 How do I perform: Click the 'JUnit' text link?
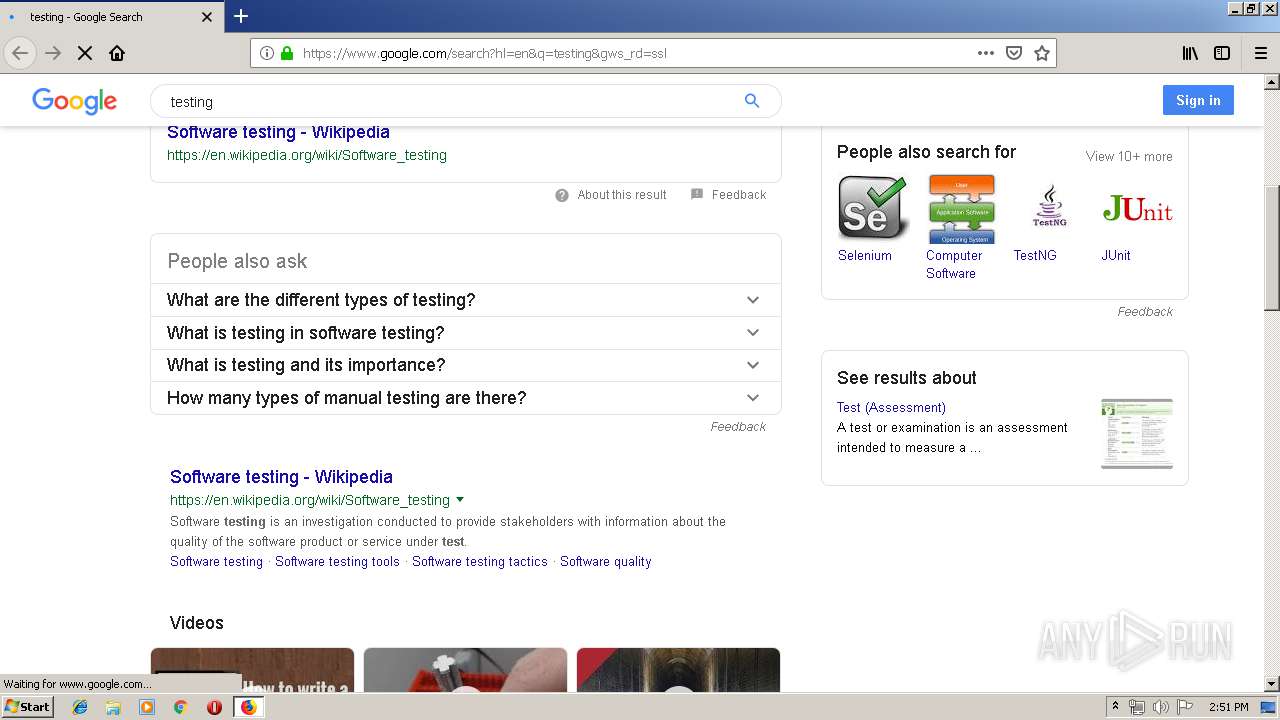[1116, 256]
